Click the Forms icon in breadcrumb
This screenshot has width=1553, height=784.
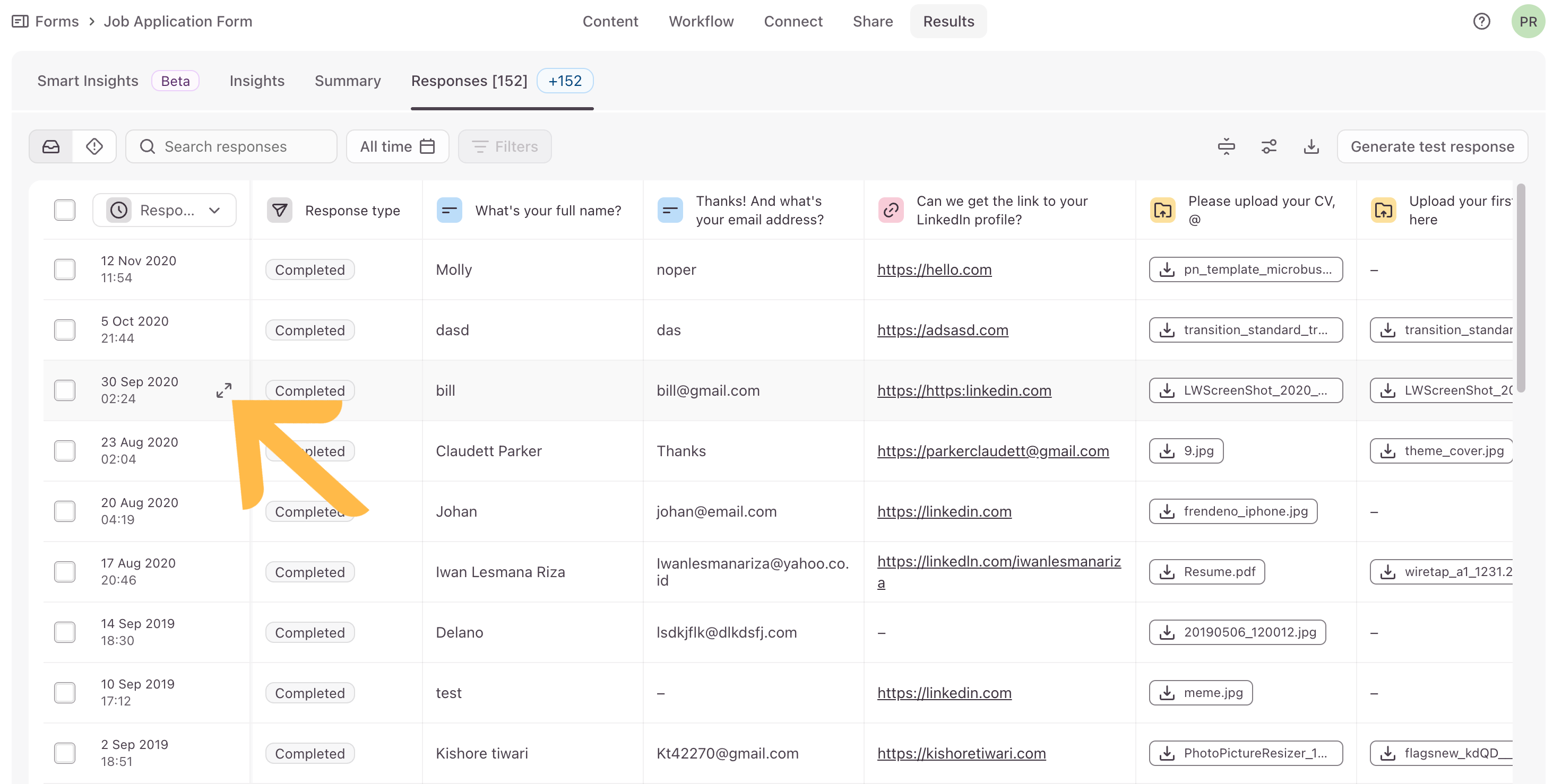[20, 22]
